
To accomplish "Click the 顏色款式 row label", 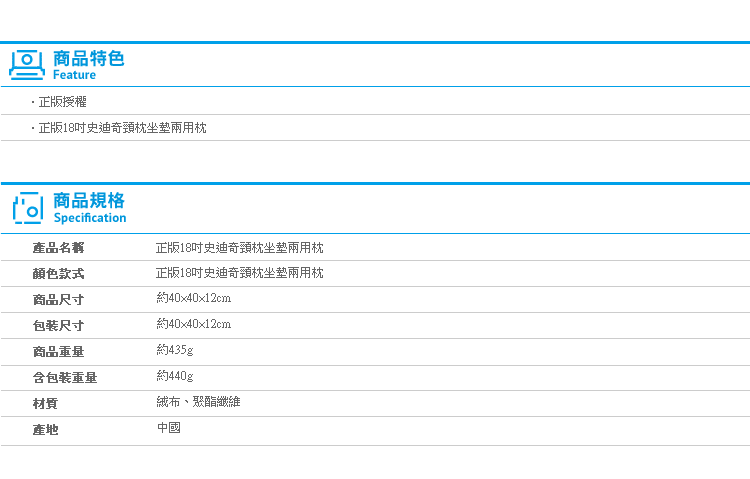I will click(x=58, y=273).
